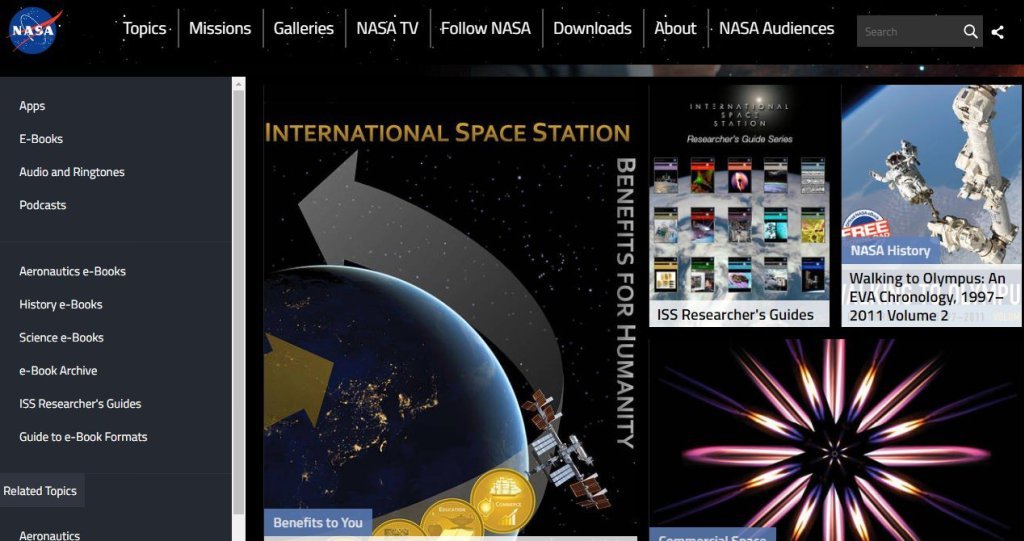Open Audio and Ringtones link
1024x541 pixels.
coord(72,172)
